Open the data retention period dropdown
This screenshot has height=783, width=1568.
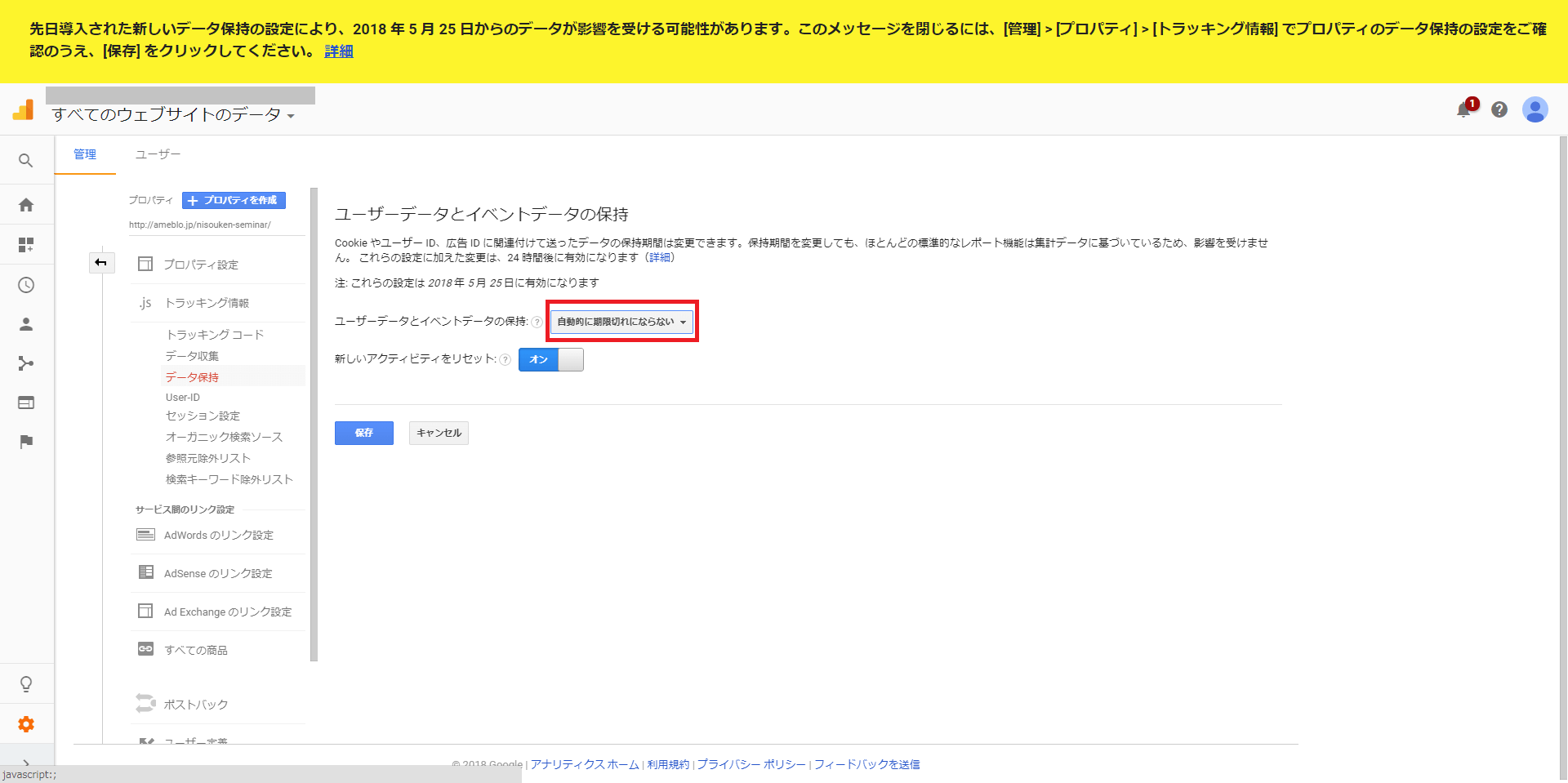[621, 322]
